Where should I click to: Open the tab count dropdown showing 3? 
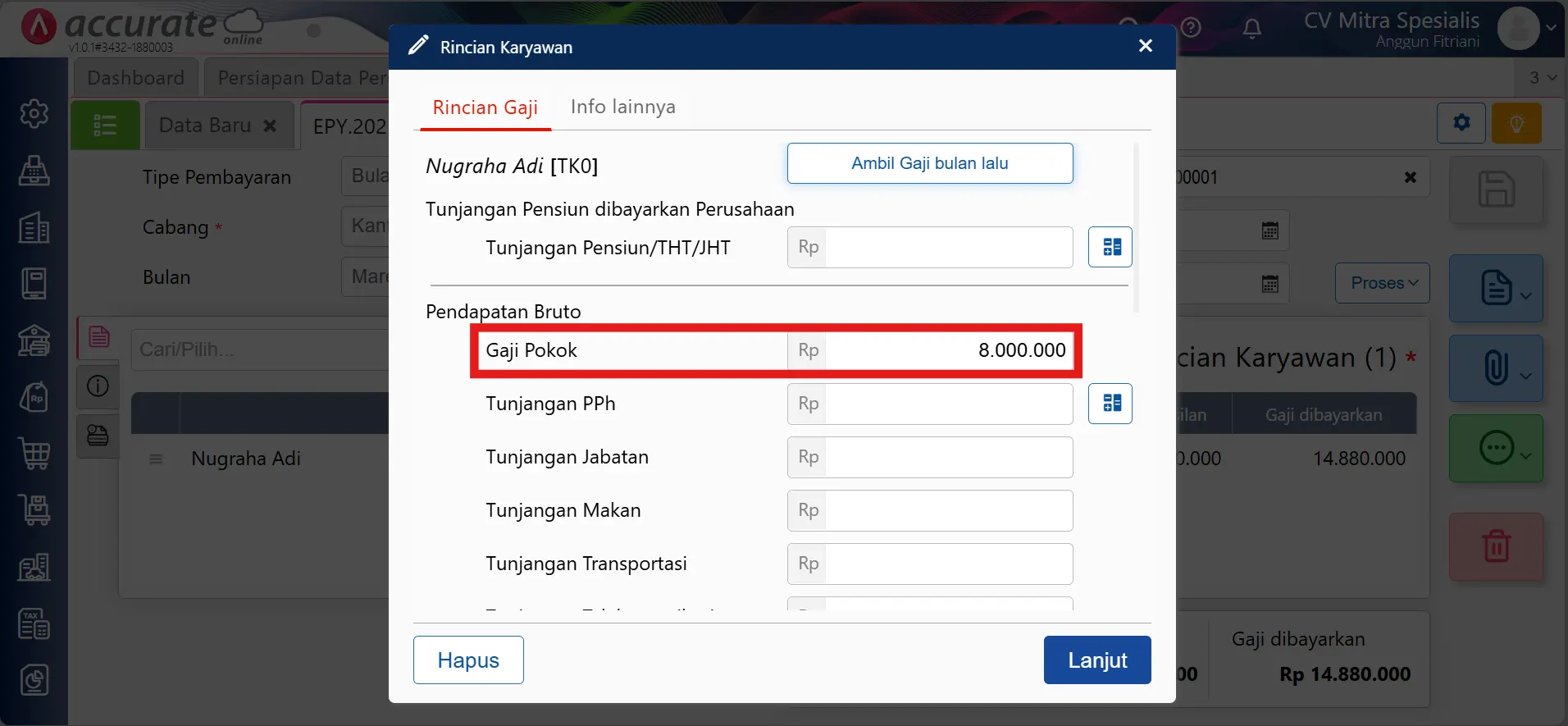pyautogui.click(x=1542, y=78)
